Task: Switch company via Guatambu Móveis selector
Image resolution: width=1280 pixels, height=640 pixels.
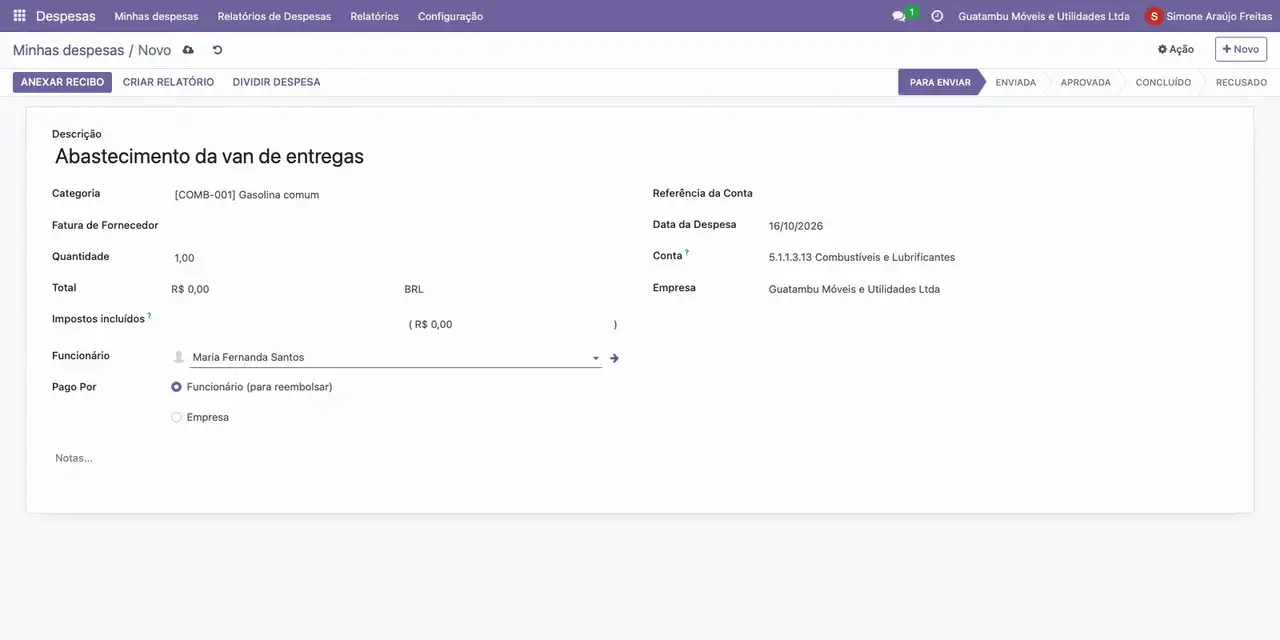Action: click(1043, 16)
